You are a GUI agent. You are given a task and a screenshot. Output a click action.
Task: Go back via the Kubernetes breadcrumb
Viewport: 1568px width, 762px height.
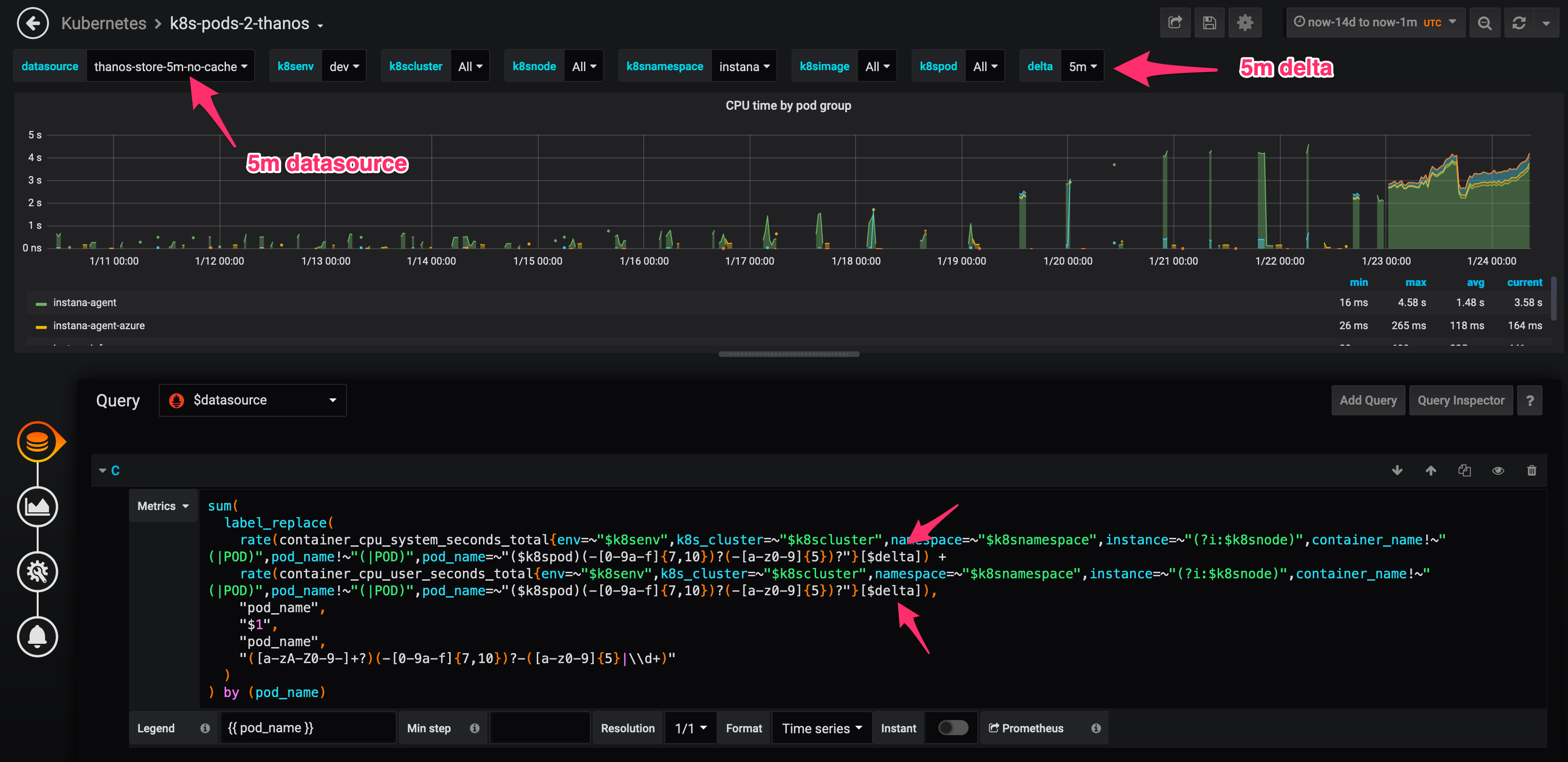click(x=104, y=23)
